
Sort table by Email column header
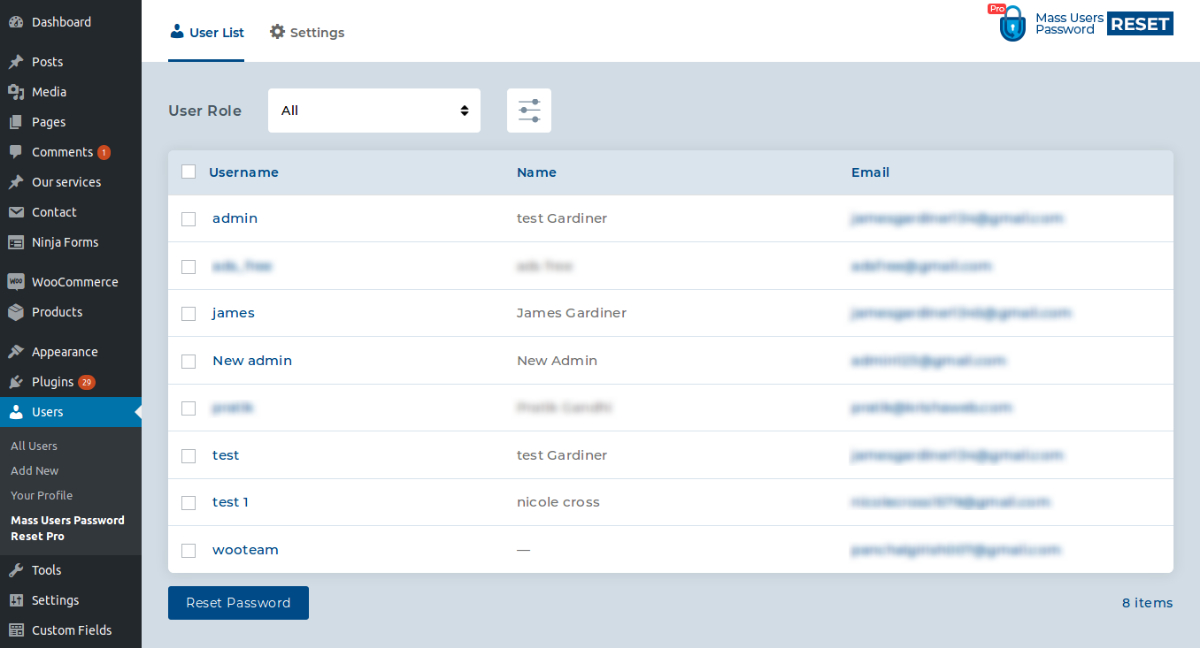[870, 172]
